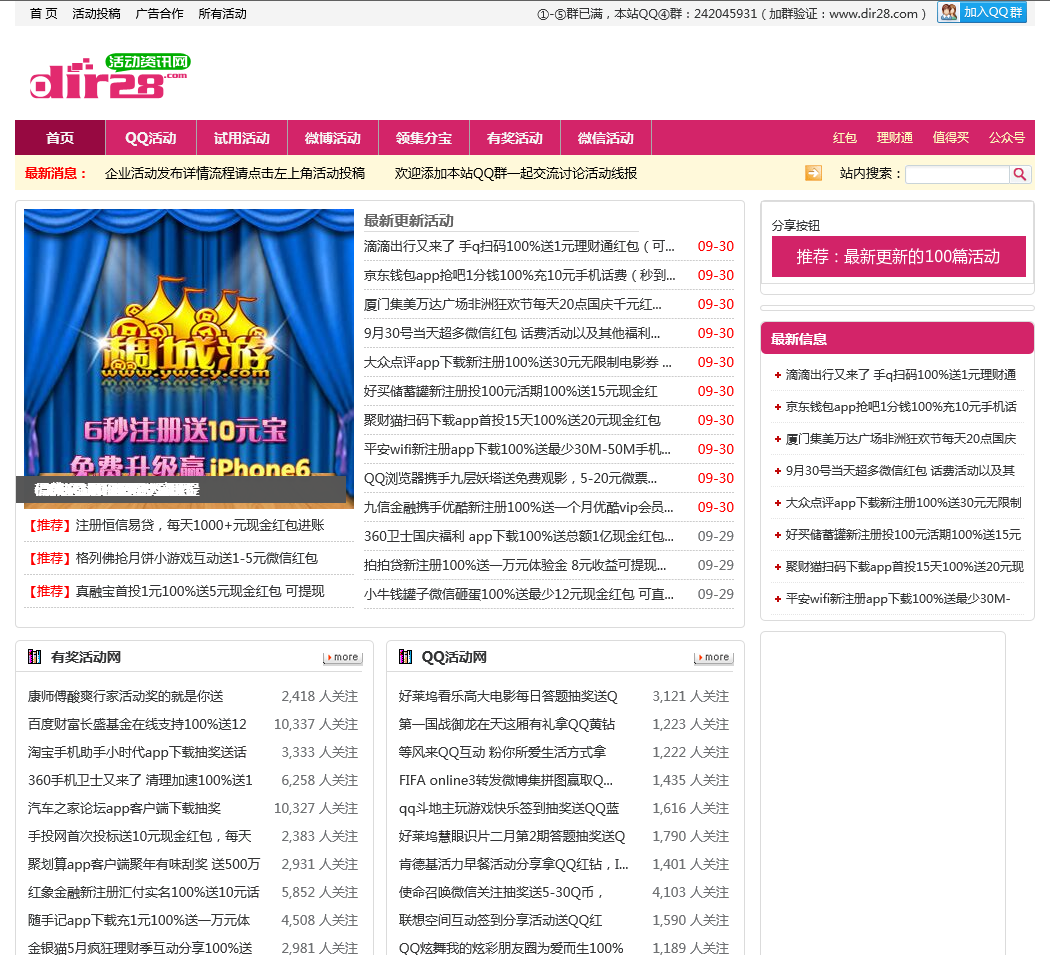Image resolution: width=1050 pixels, height=955 pixels.
Task: Click the 2,418 人关注 count text
Action: point(319,696)
